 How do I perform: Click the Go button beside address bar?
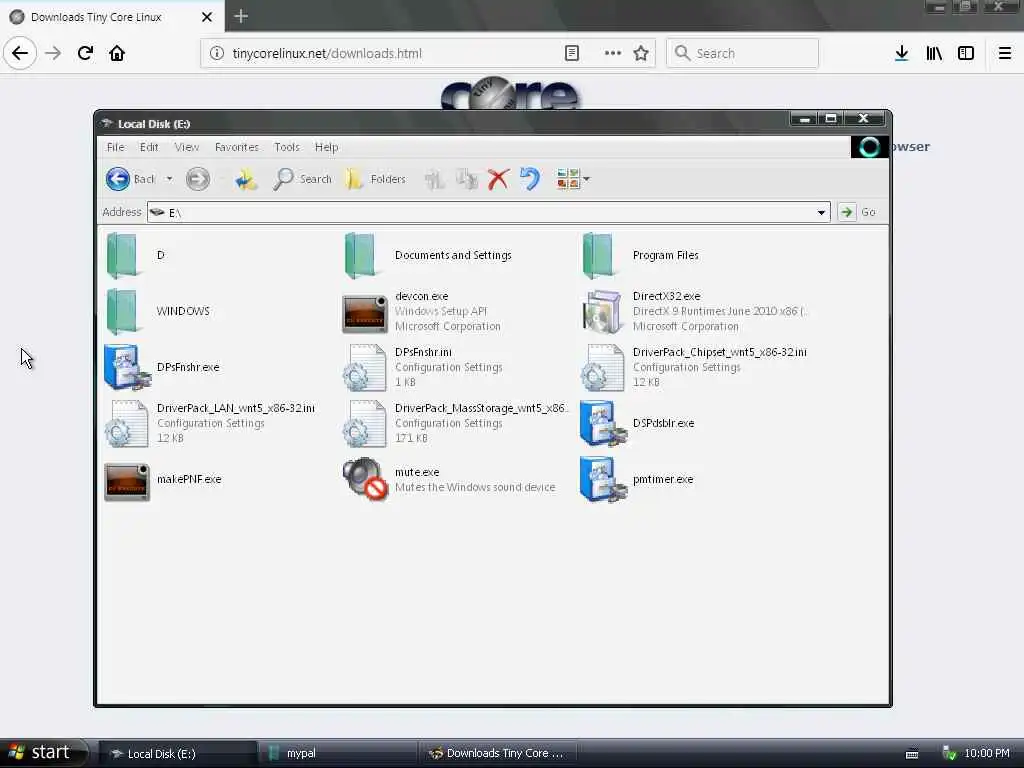tap(857, 212)
